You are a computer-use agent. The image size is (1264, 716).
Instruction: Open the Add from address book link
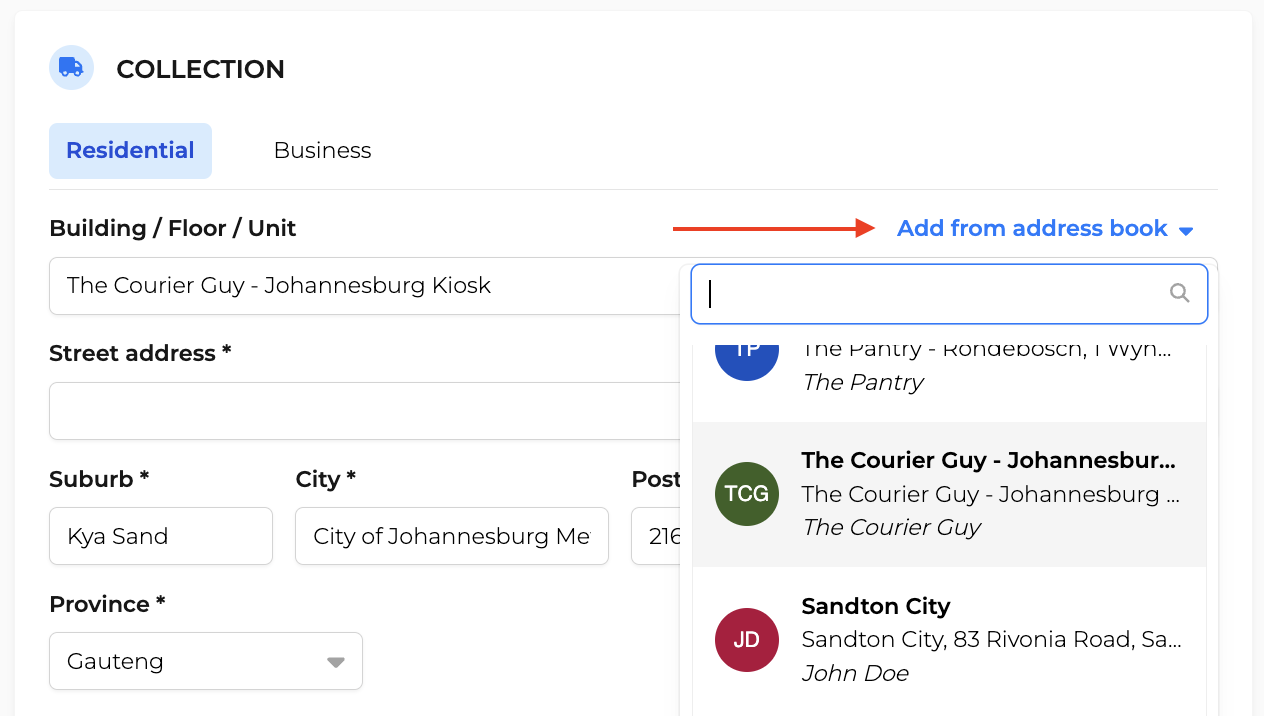tap(1032, 229)
